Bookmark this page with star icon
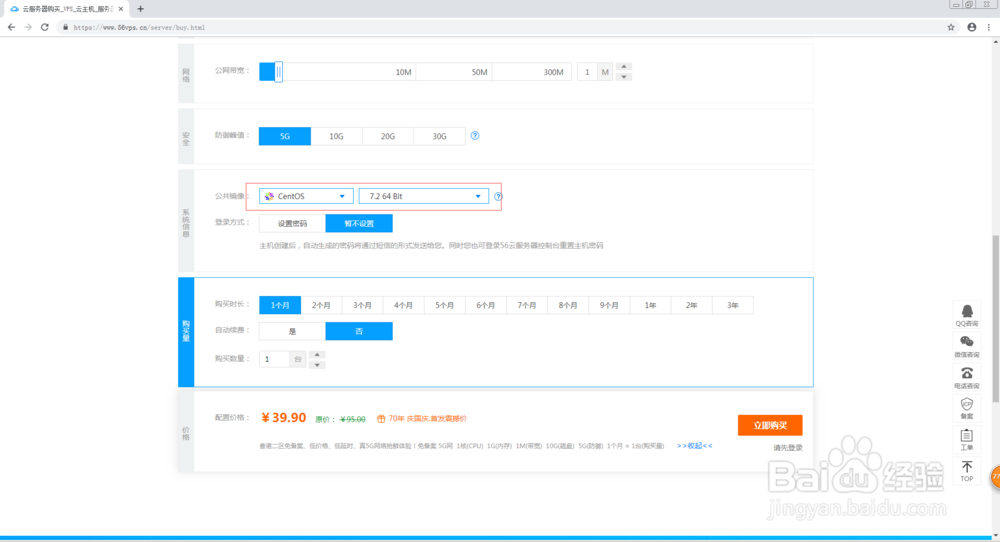This screenshot has width=1000, height=542. 951,27
